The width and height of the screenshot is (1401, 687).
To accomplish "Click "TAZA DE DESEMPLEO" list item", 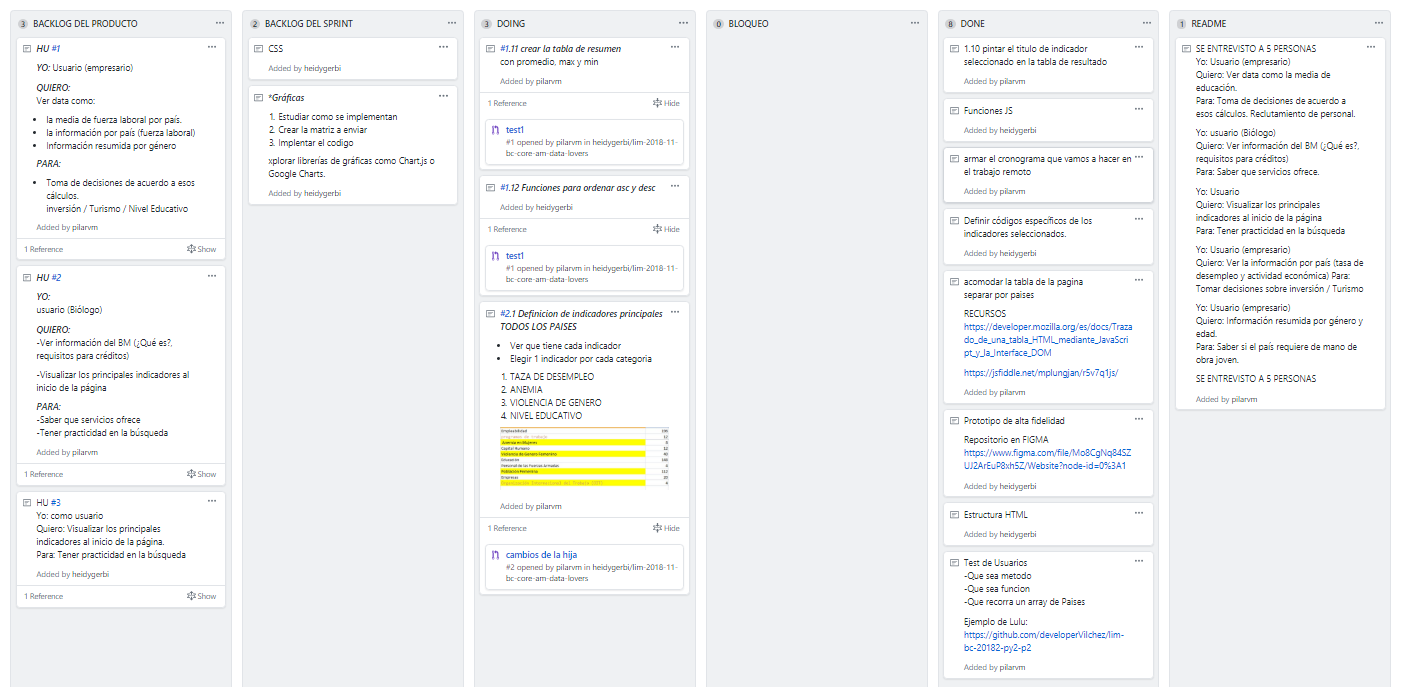I will [x=552, y=377].
